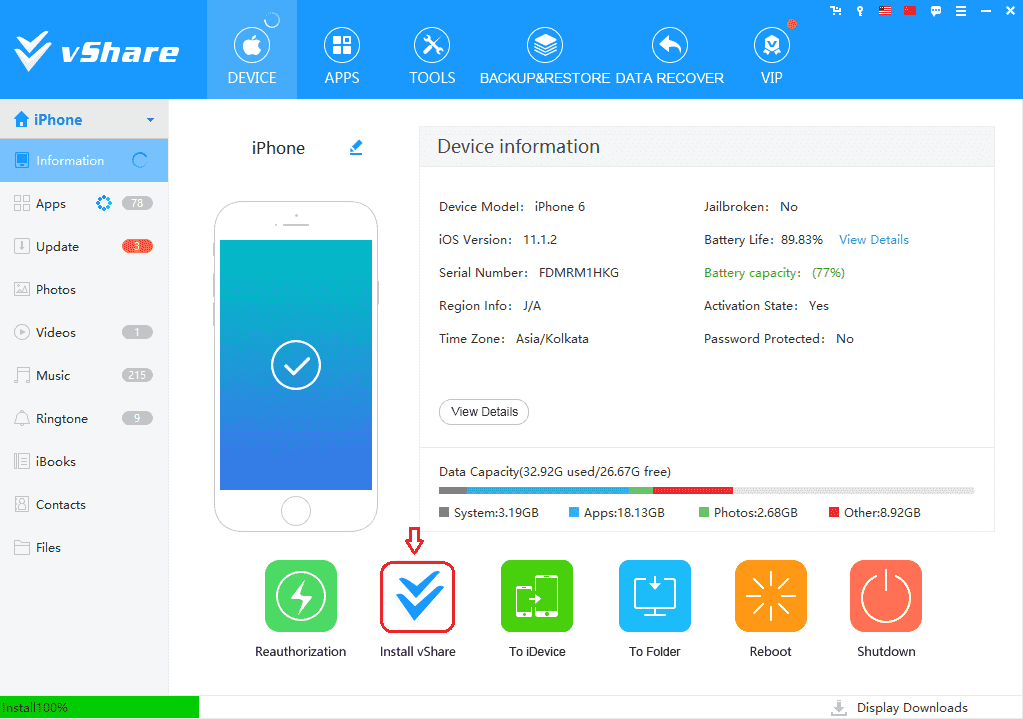This screenshot has height=719, width=1023.
Task: Click the home icon beside iPhone
Action: (x=22, y=119)
